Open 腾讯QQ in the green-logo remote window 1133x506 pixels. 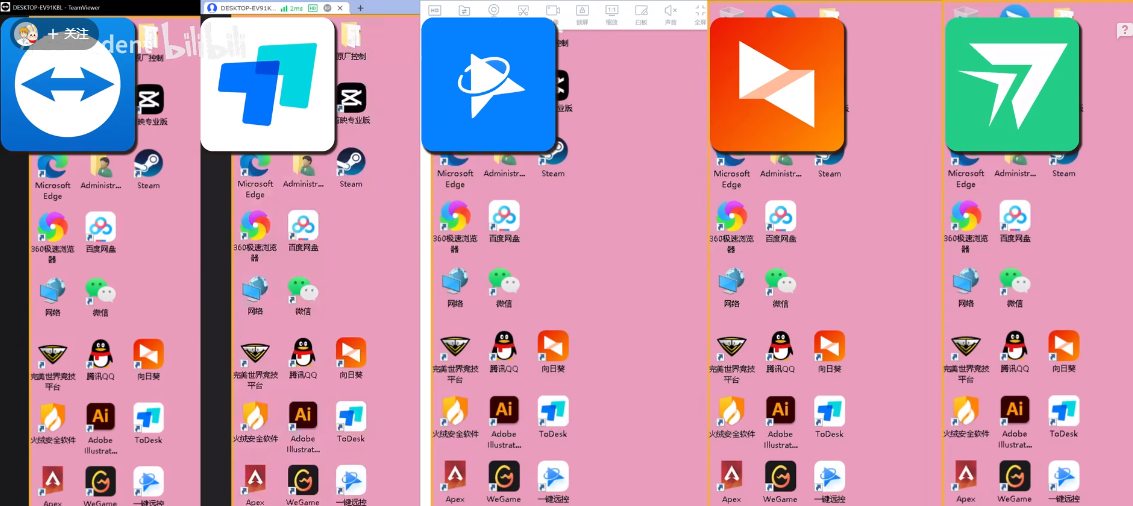[1015, 351]
